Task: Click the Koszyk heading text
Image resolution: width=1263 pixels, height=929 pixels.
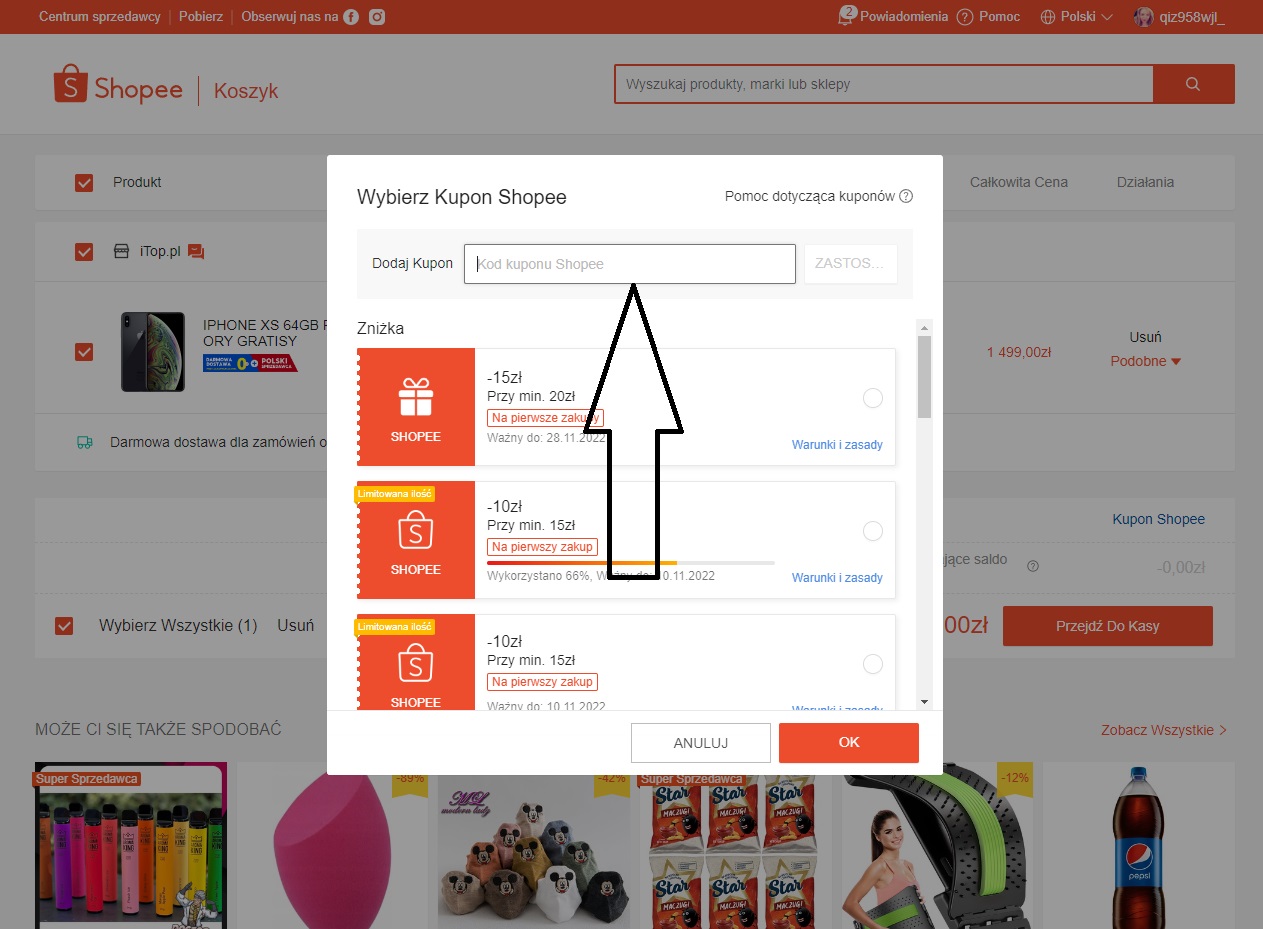Action: pyautogui.click(x=246, y=91)
